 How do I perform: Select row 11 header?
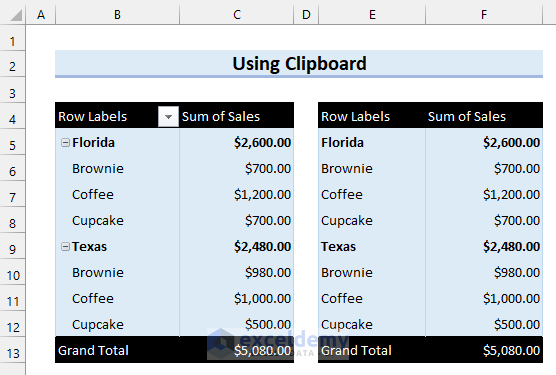[12, 298]
